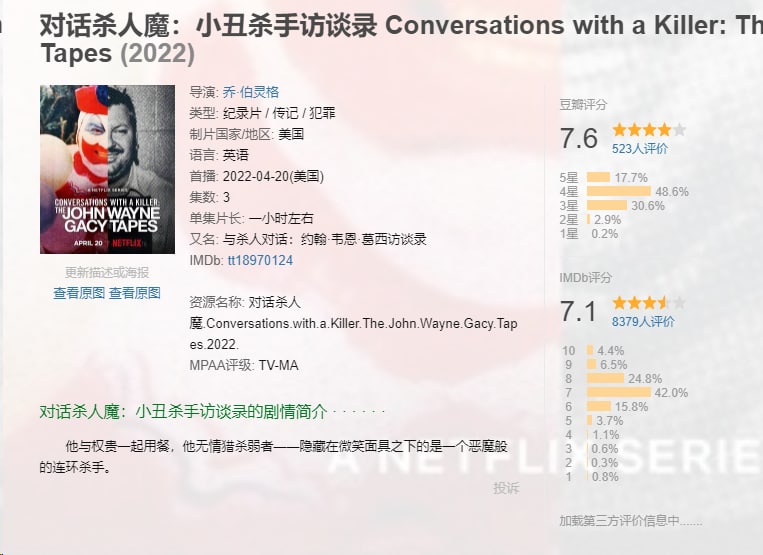Viewport: 763px width, 555px height.
Task: Click the 投诉 report link
Action: pyautogui.click(x=506, y=488)
